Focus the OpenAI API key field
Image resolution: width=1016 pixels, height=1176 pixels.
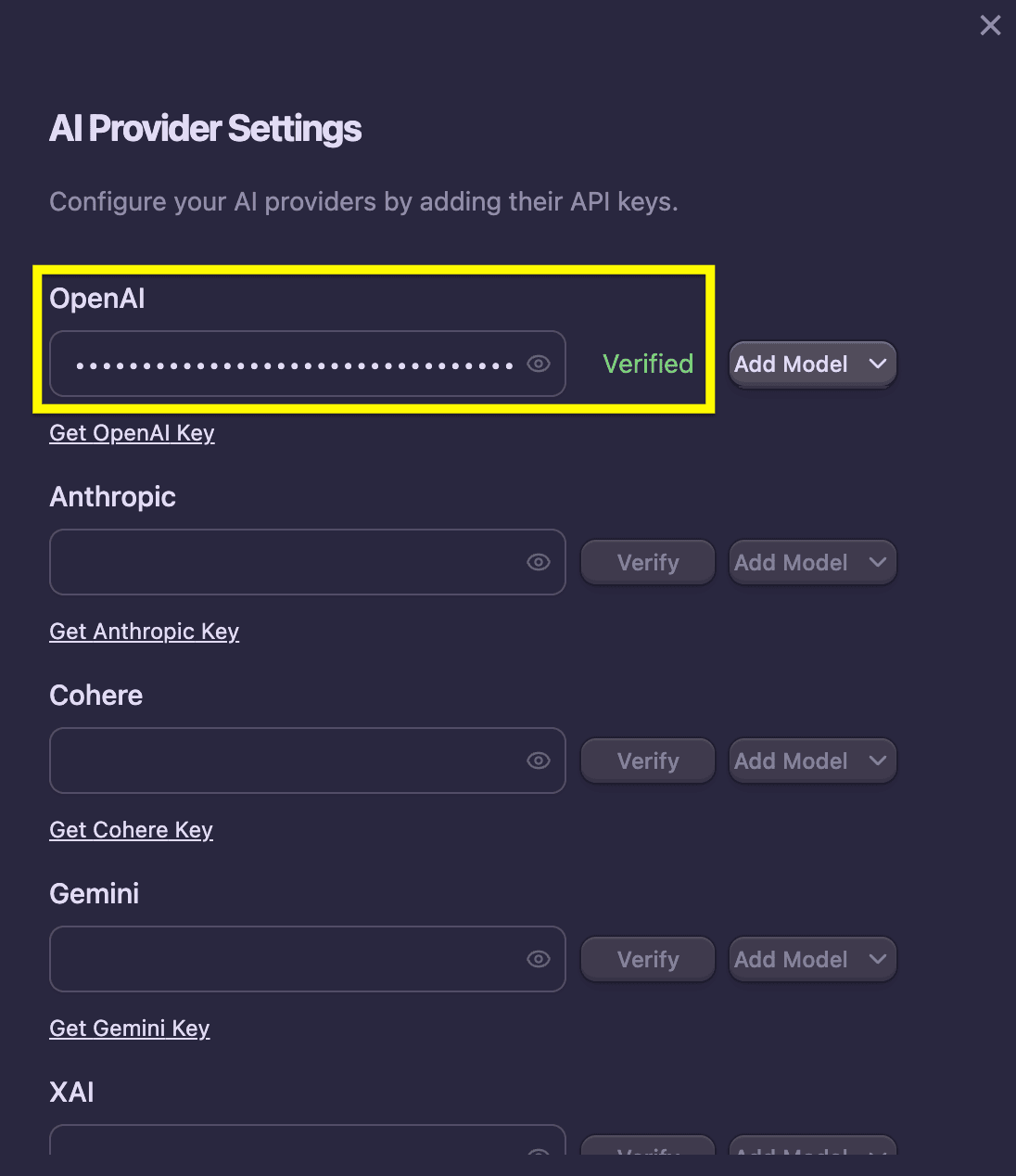click(x=287, y=364)
